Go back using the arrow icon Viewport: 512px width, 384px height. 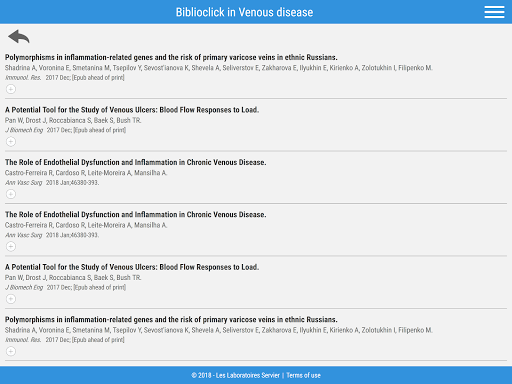click(19, 36)
